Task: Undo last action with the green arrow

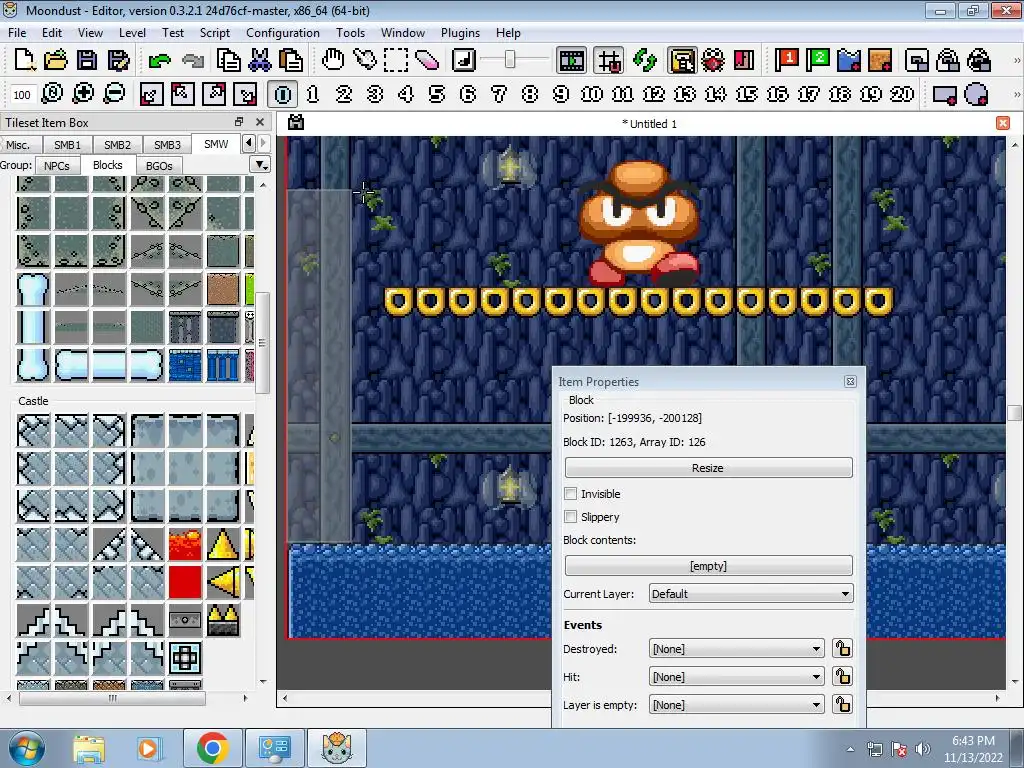Action: pyautogui.click(x=159, y=61)
